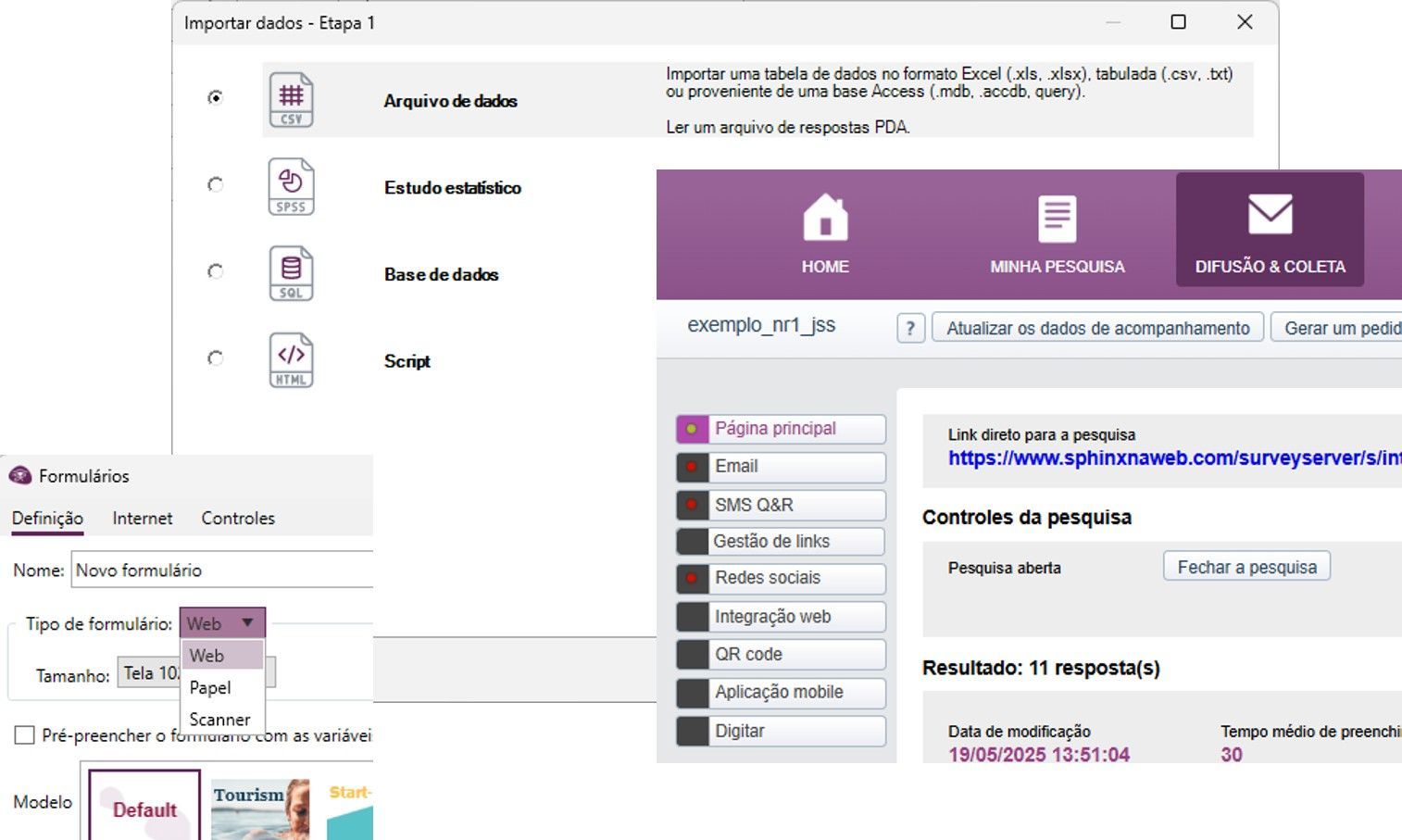Click the SPSS icon for Estudo estatístico
This screenshot has width=1402, height=840.
click(x=291, y=187)
